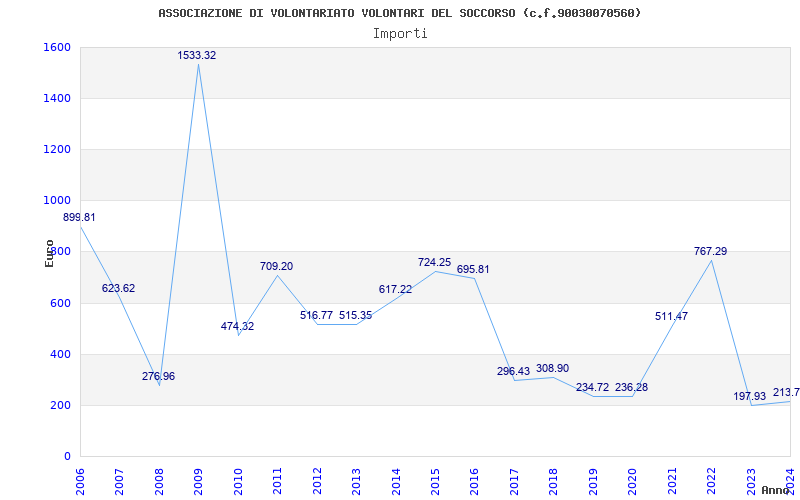This screenshot has width=800, height=500.
Task: Select the 695.81 data label
Action: (473, 269)
